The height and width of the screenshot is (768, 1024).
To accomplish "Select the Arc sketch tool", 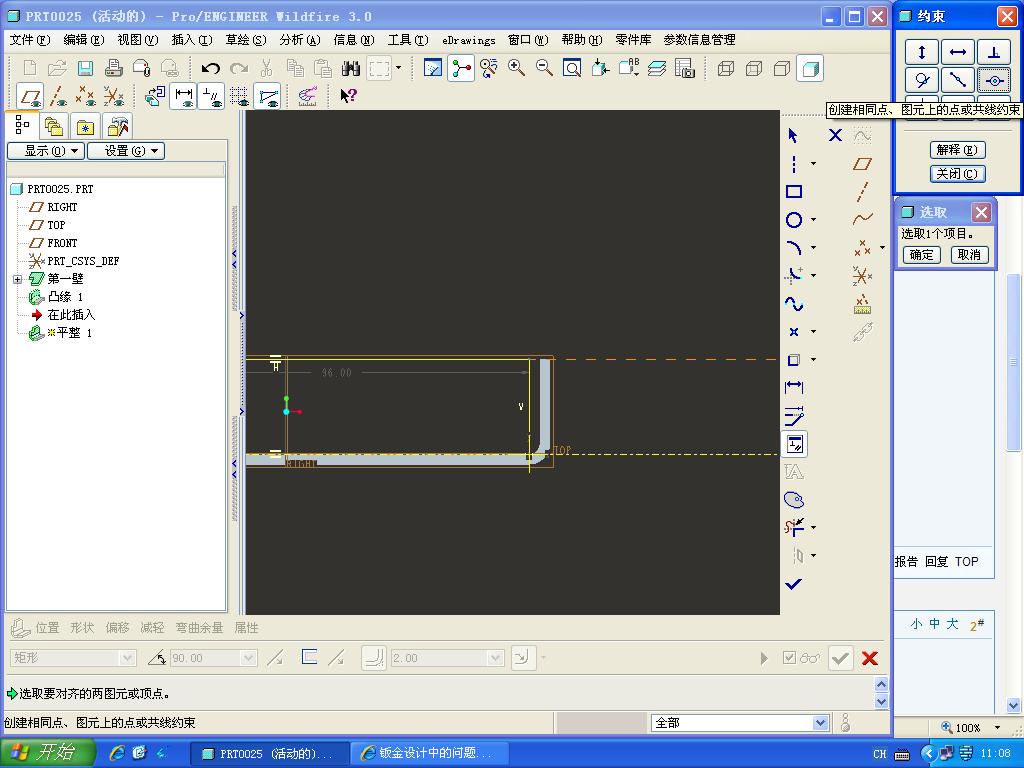I will [794, 248].
